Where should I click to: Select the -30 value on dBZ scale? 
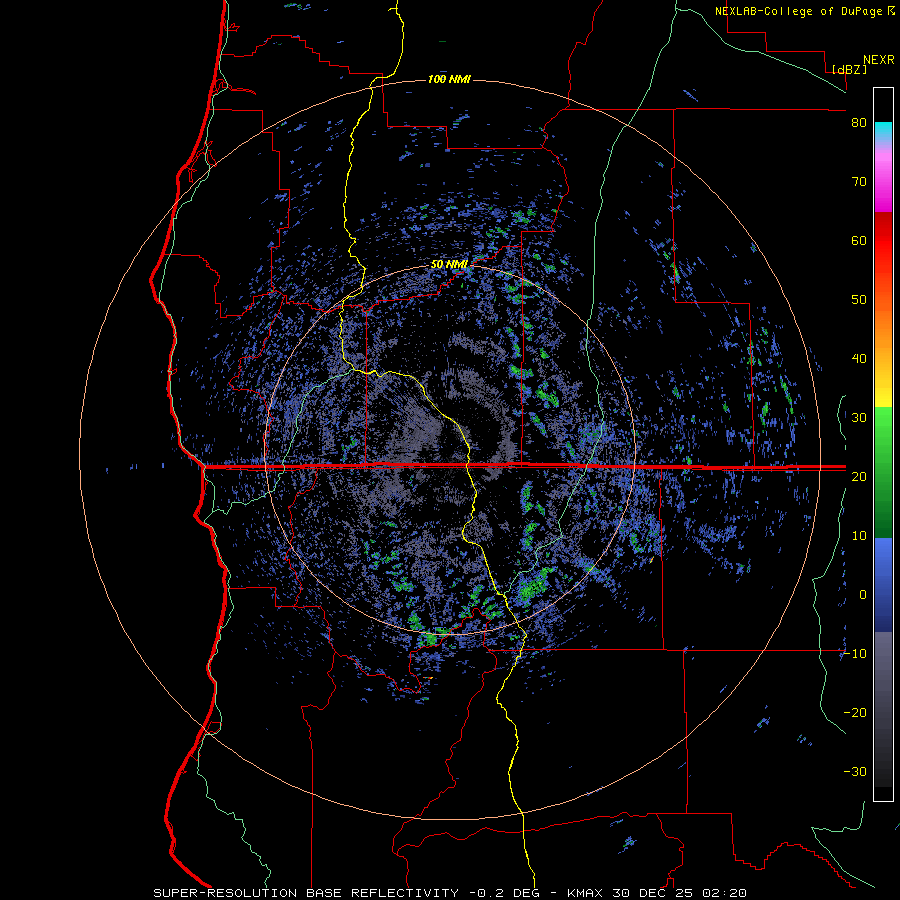[x=855, y=771]
